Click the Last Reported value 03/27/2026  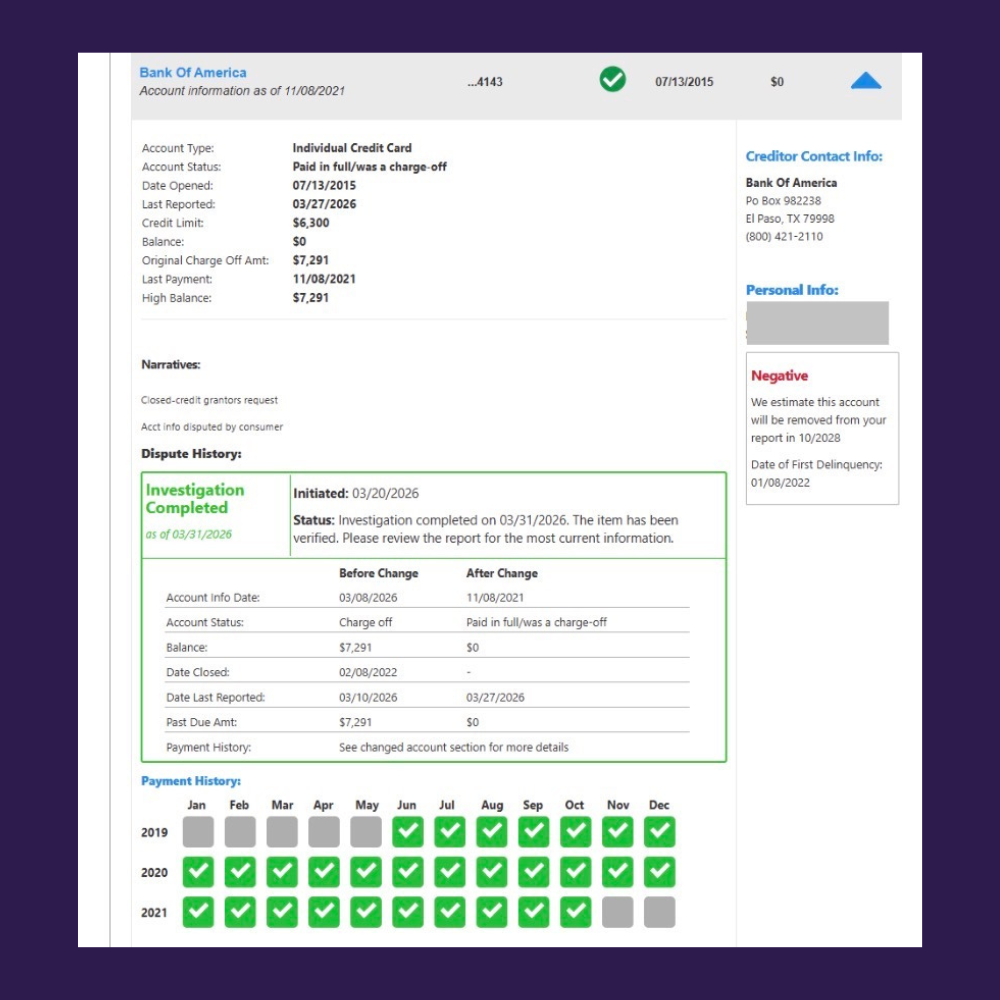point(324,204)
